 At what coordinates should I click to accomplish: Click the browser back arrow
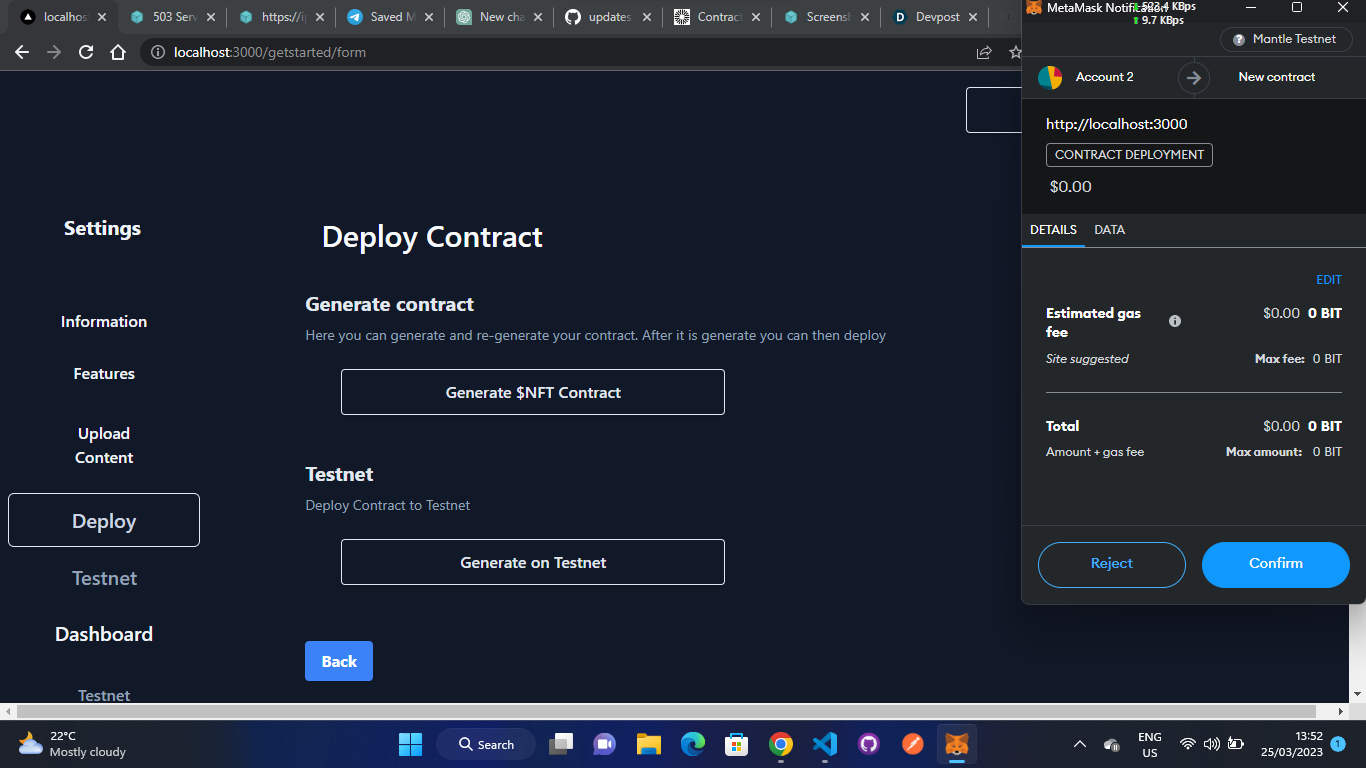[x=22, y=52]
